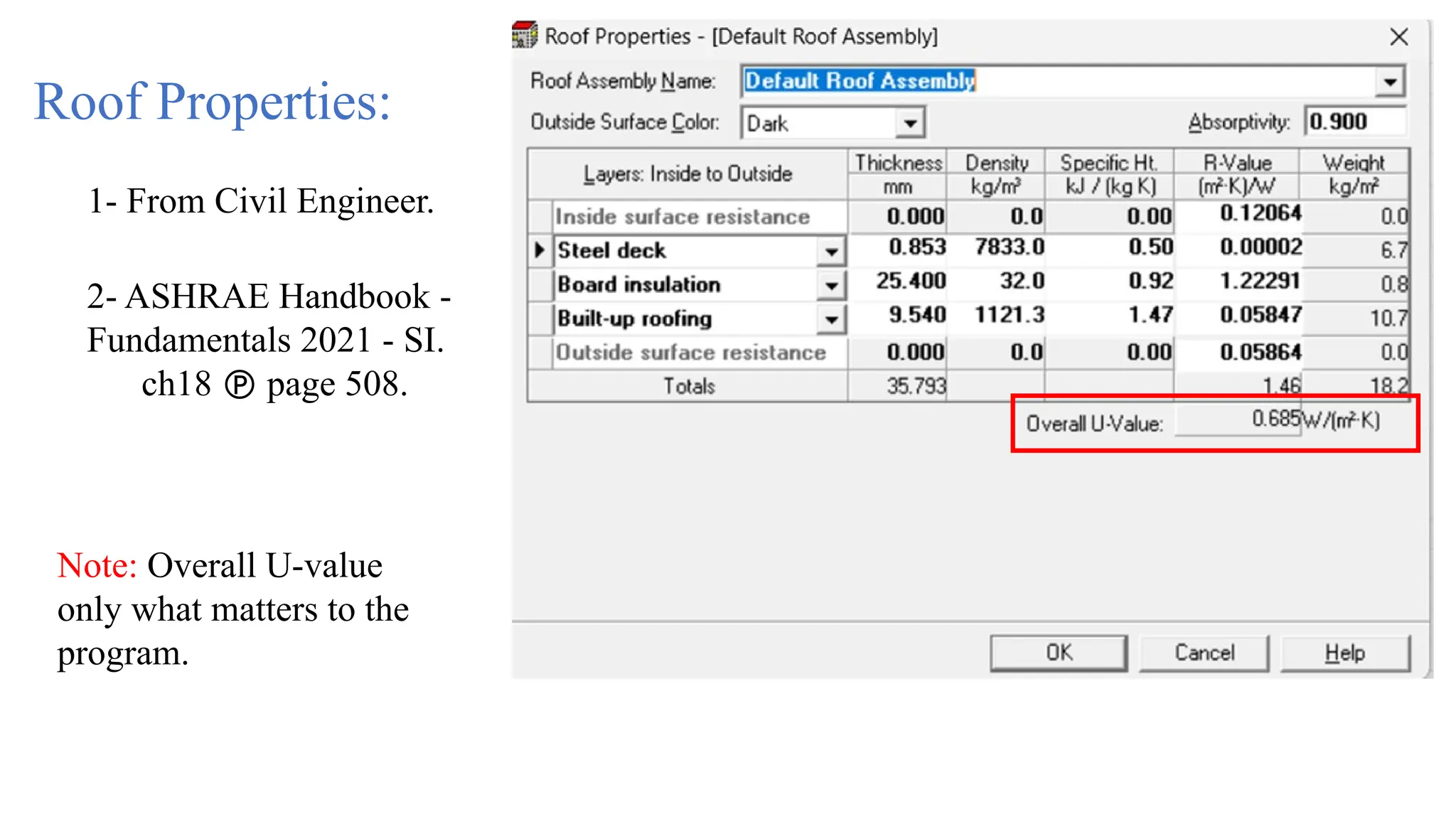The height and width of the screenshot is (819, 1456).
Task: Click Outside surface resistance R-Value 0.05864
Action: [1238, 352]
